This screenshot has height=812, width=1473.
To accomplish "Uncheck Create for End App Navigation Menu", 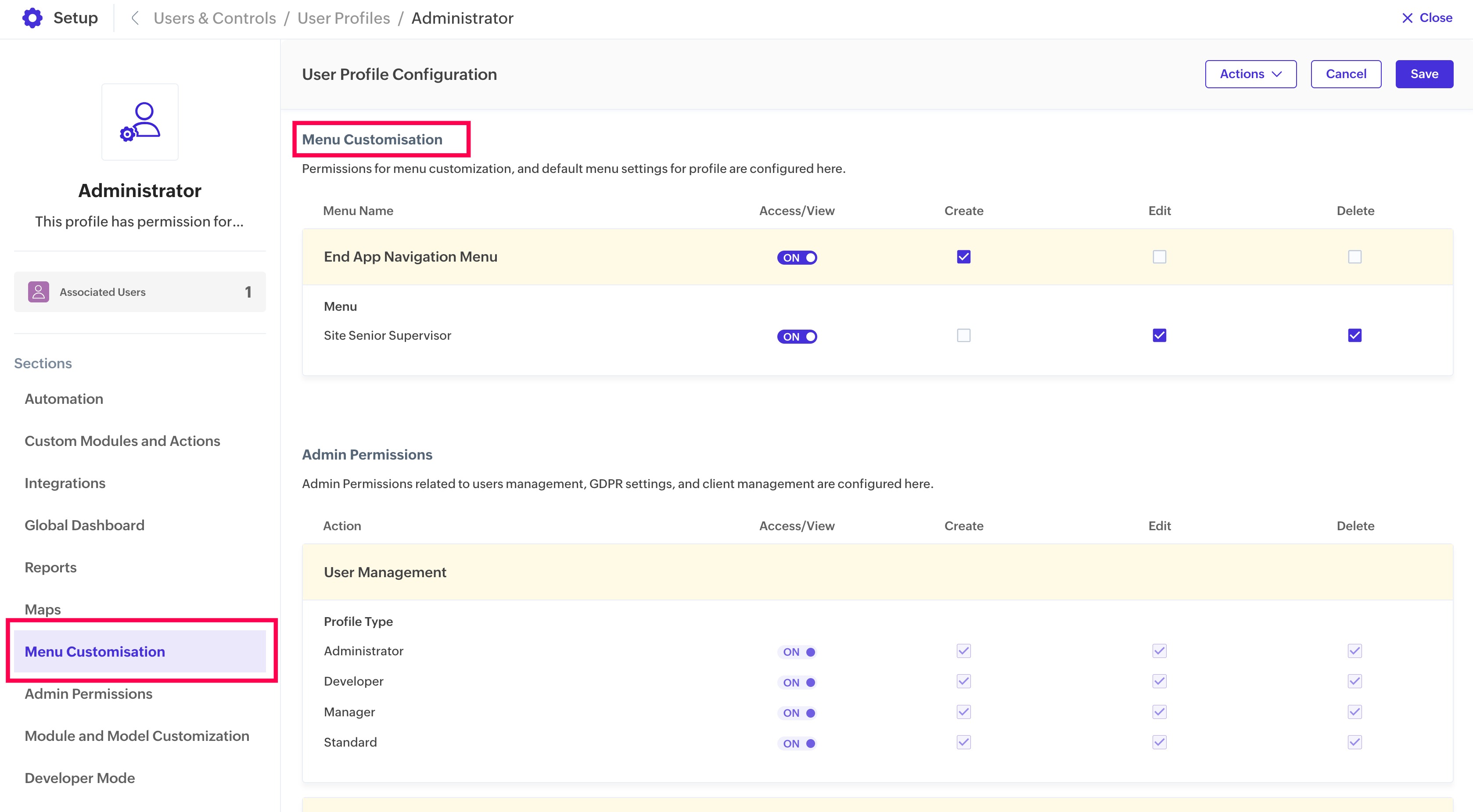I will (x=963, y=257).
